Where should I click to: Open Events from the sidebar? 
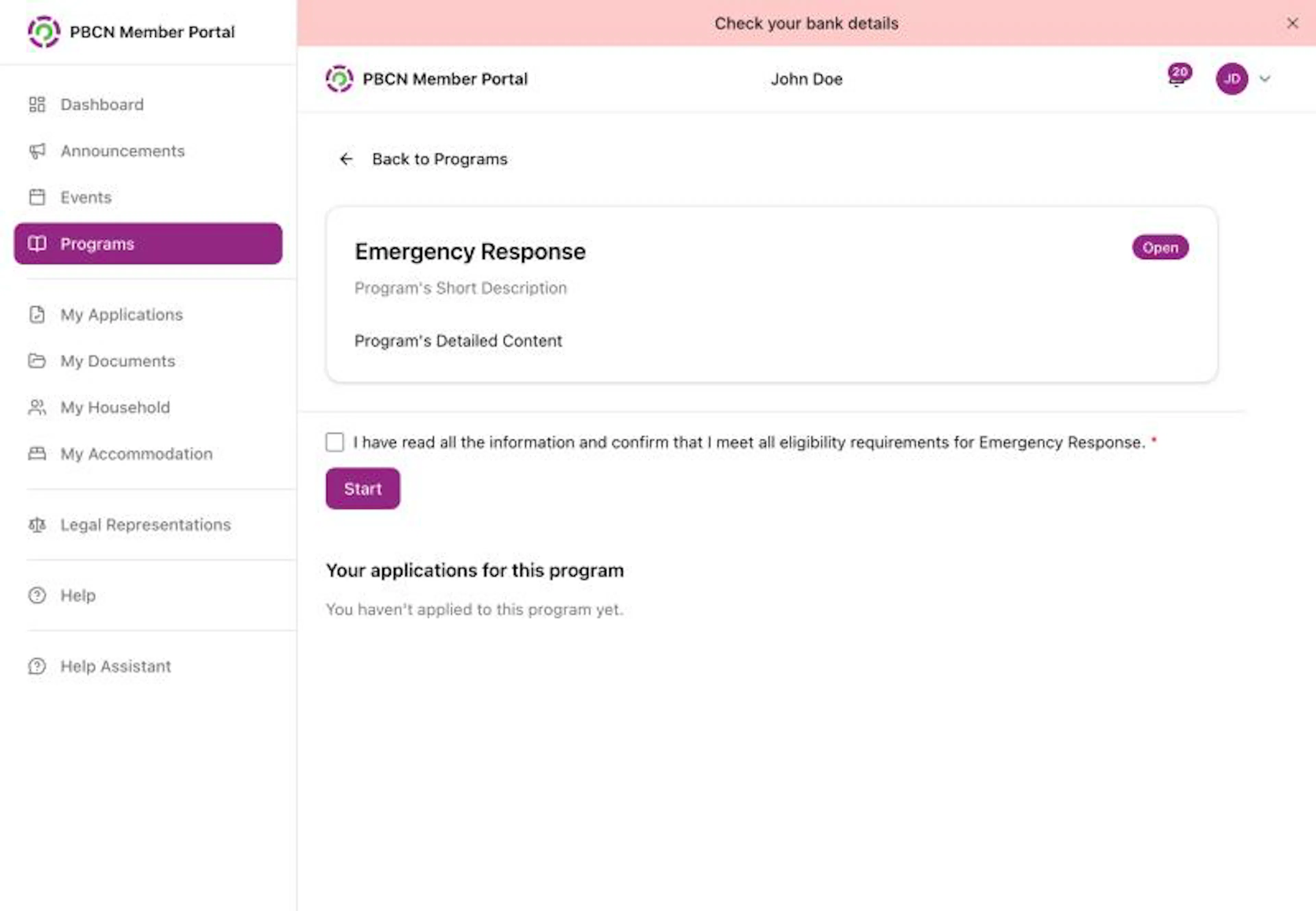(x=148, y=197)
